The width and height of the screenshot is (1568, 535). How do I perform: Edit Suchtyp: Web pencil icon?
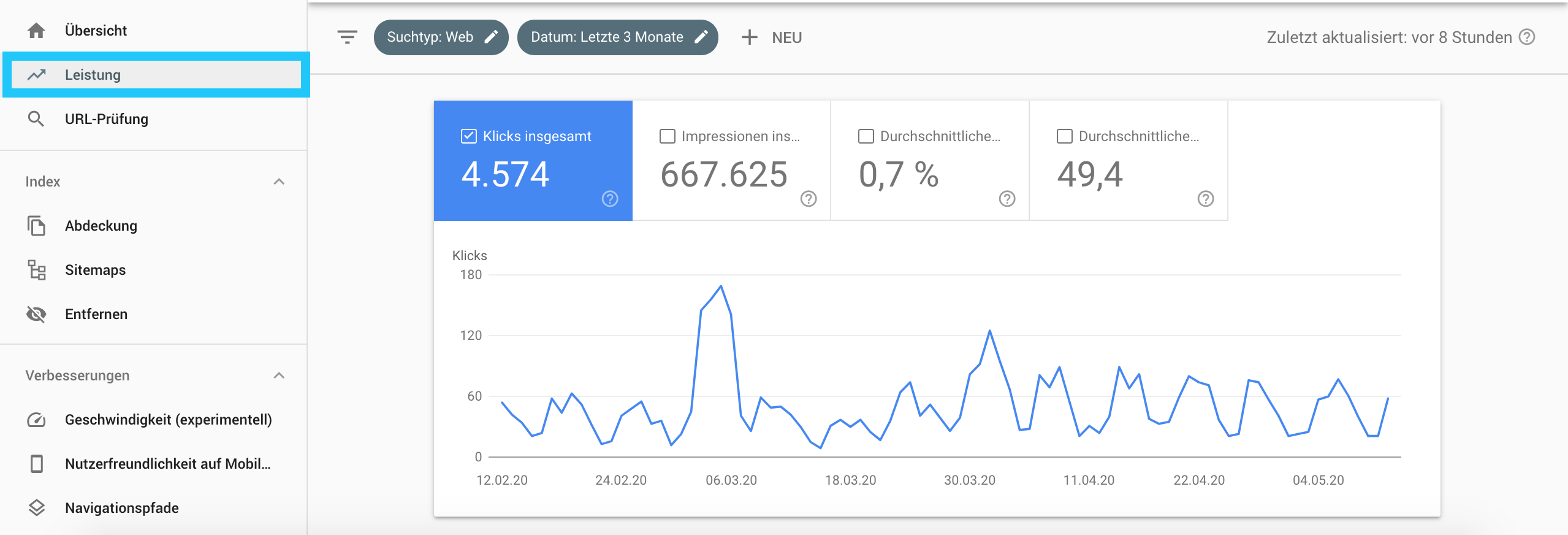pyautogui.click(x=491, y=37)
